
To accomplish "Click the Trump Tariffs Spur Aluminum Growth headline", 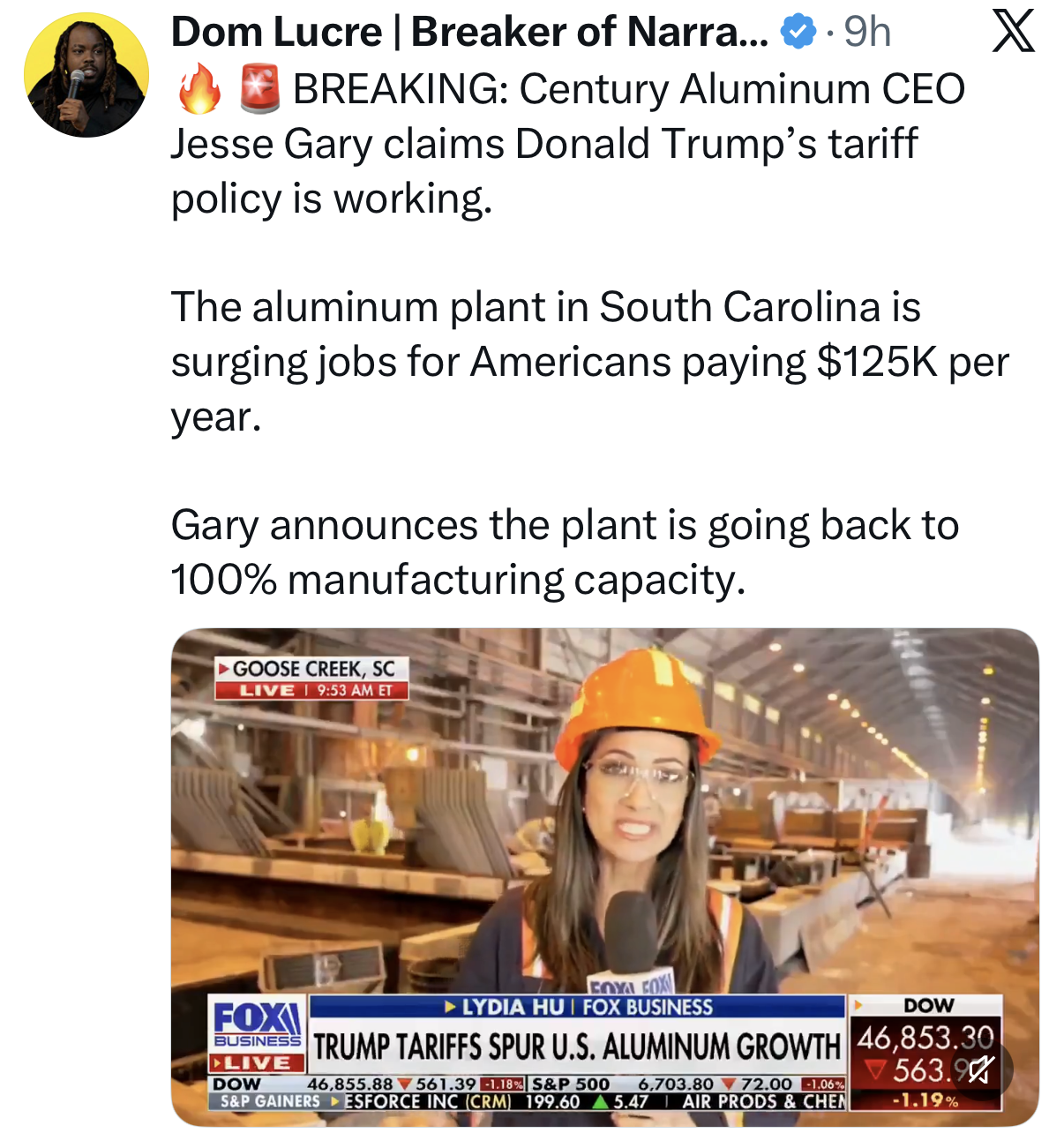I will (x=578, y=1047).
